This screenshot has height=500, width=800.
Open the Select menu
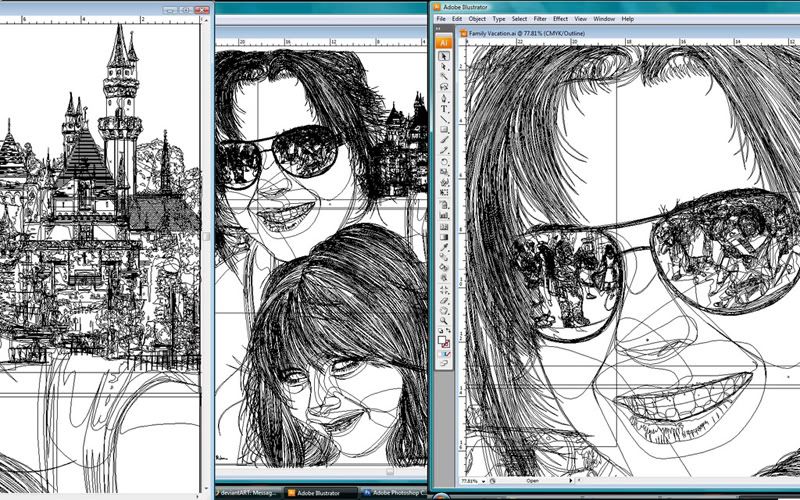519,19
